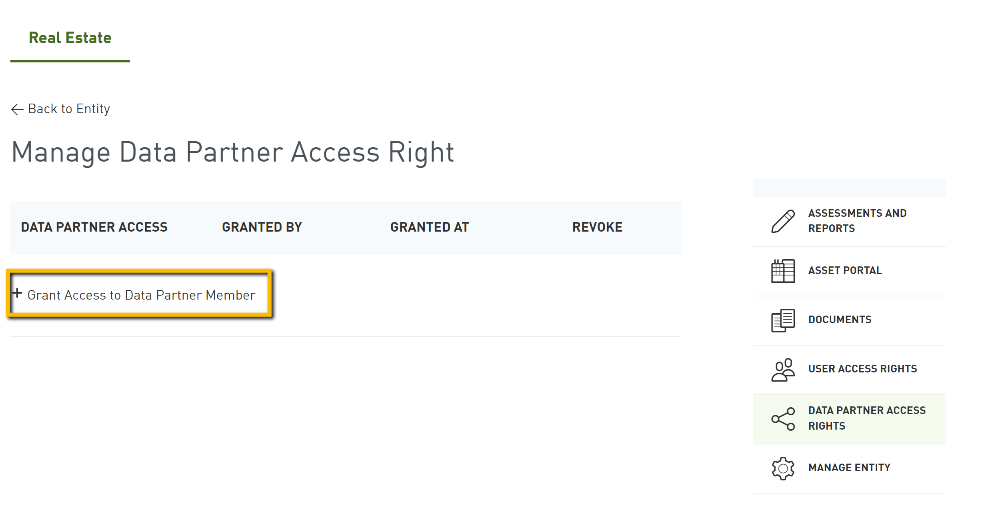Screen dimensions: 1004x511
Task: Click the Granted At column header
Action: coord(430,227)
